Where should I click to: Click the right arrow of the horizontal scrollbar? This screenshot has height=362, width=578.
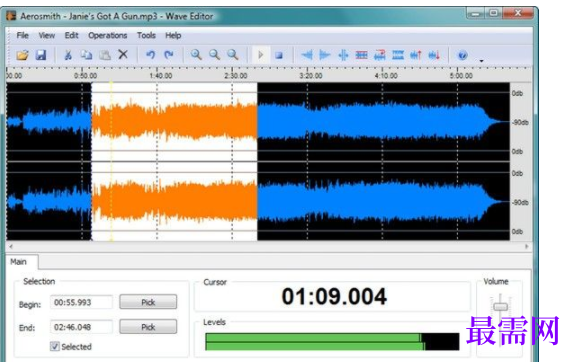coord(526,246)
